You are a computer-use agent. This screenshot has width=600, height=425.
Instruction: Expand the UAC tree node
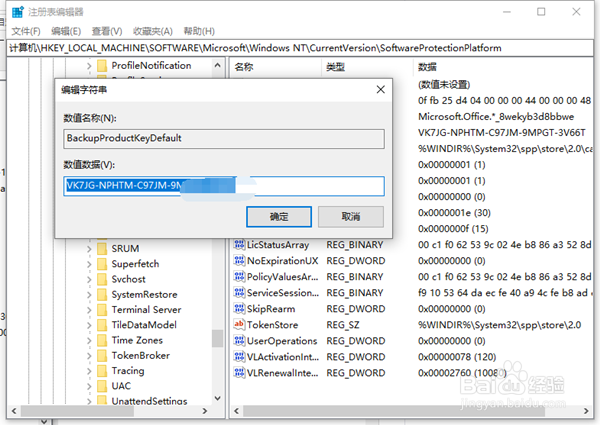tap(89, 386)
